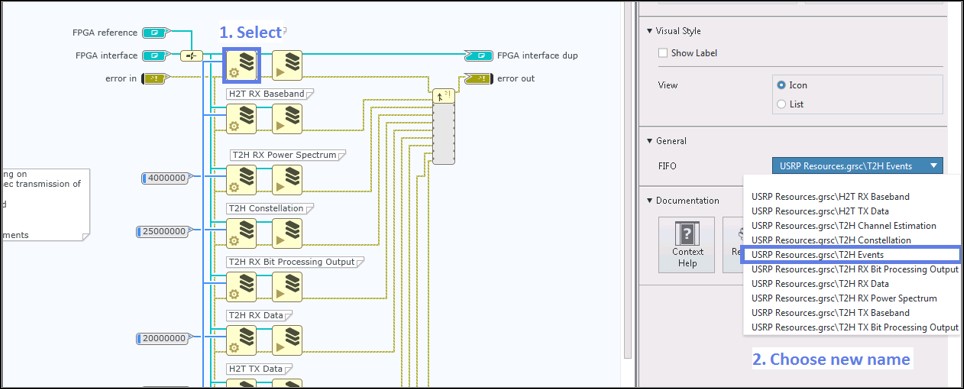Choose USRP Resources.grsc\H2T TX Data
This screenshot has width=964, height=389.
coord(851,211)
